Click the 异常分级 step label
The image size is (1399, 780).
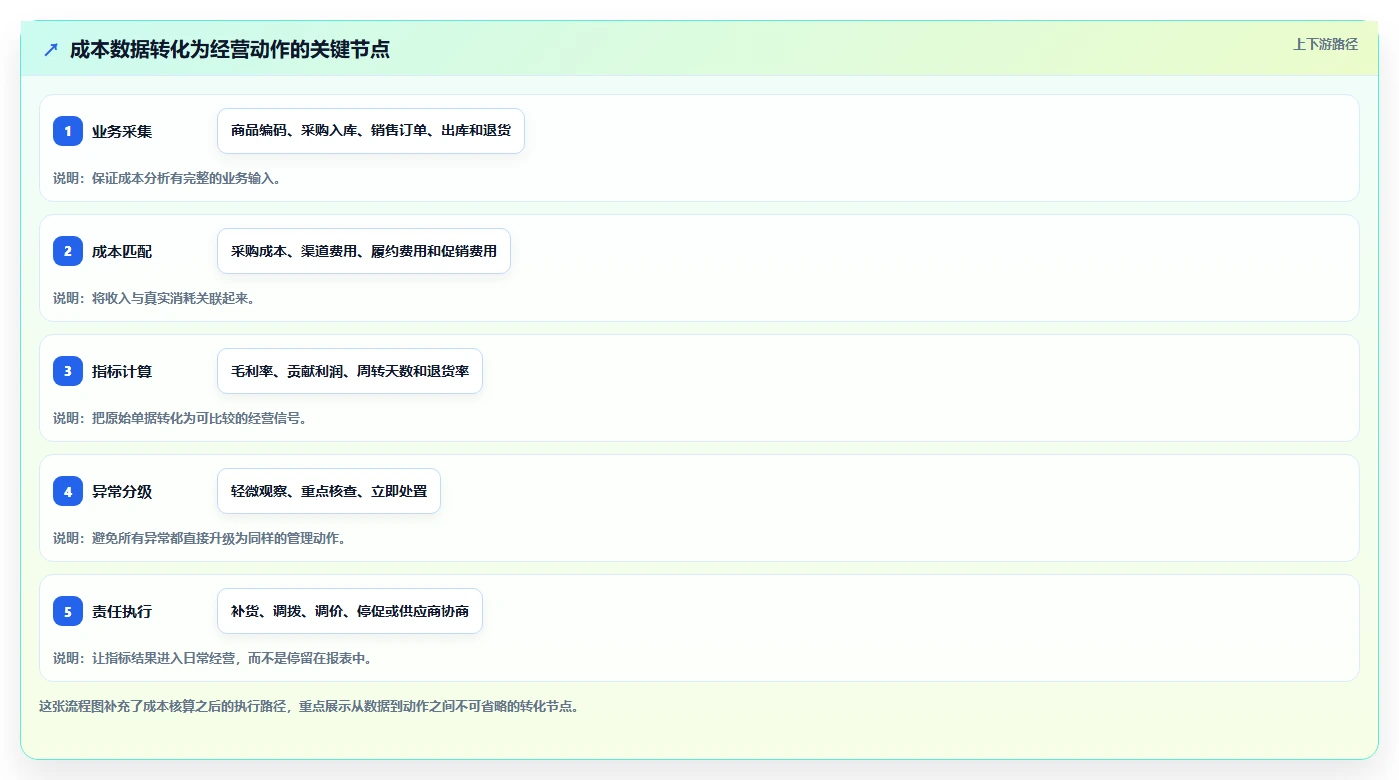coord(122,491)
